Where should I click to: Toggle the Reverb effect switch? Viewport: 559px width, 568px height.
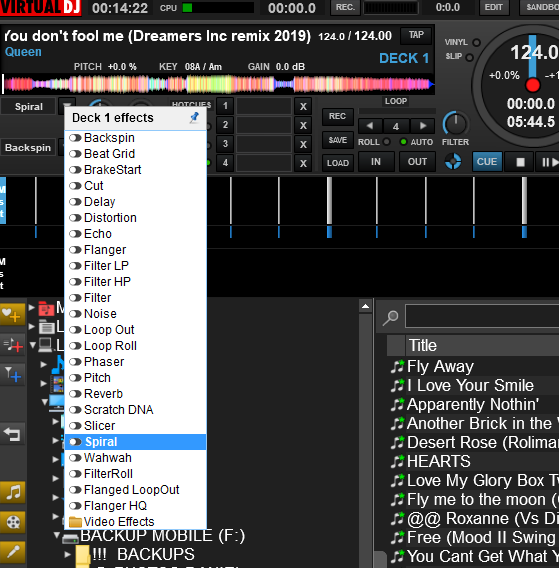click(x=75, y=394)
